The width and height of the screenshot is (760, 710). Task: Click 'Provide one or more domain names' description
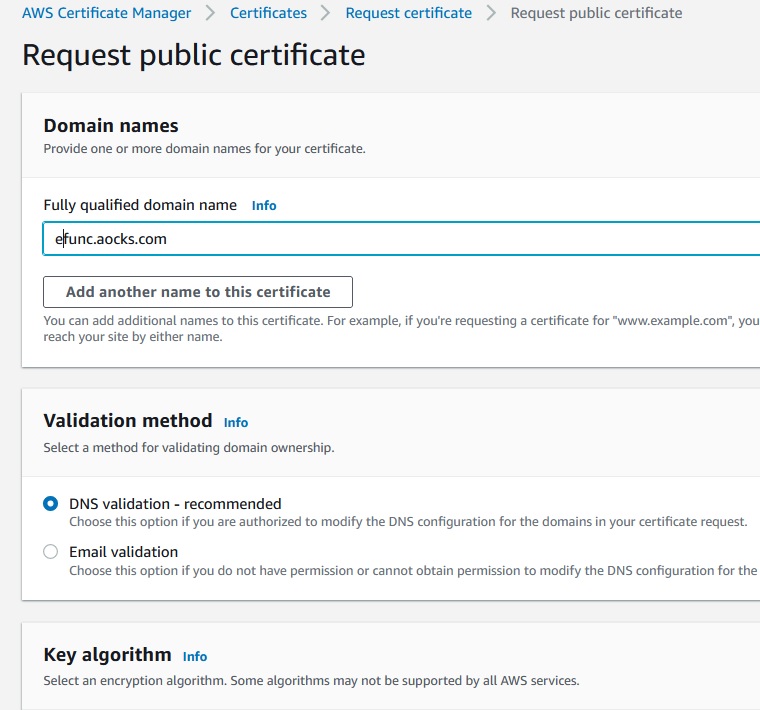coord(205,148)
